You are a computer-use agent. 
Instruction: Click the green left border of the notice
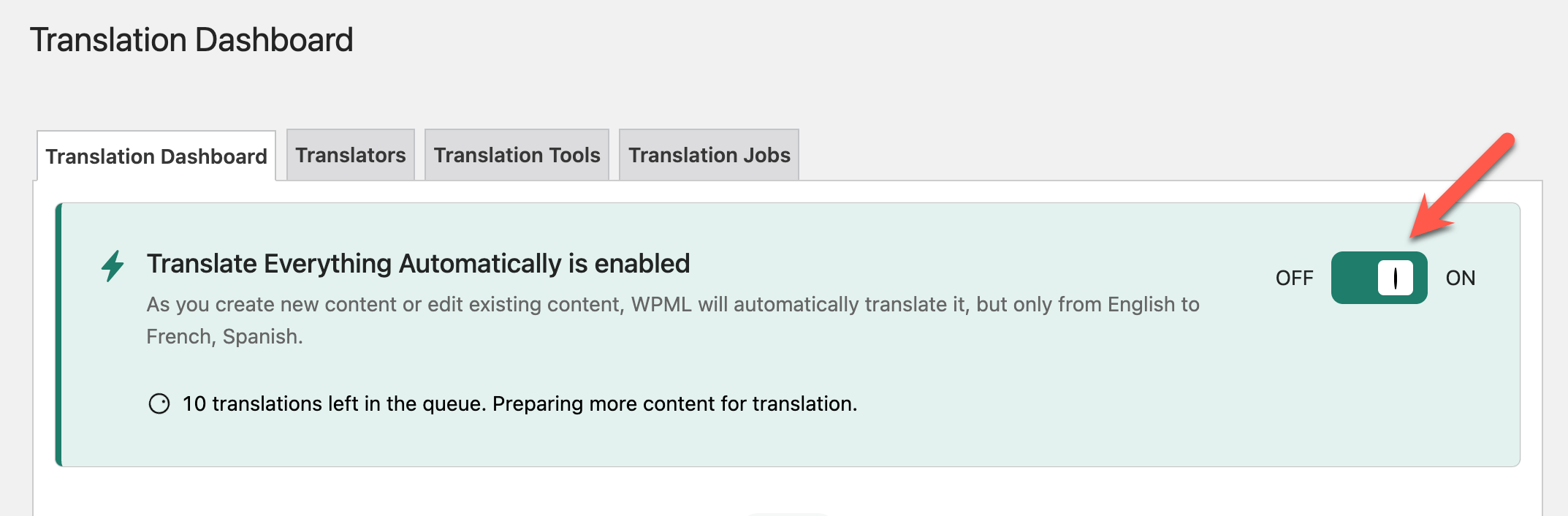58,335
